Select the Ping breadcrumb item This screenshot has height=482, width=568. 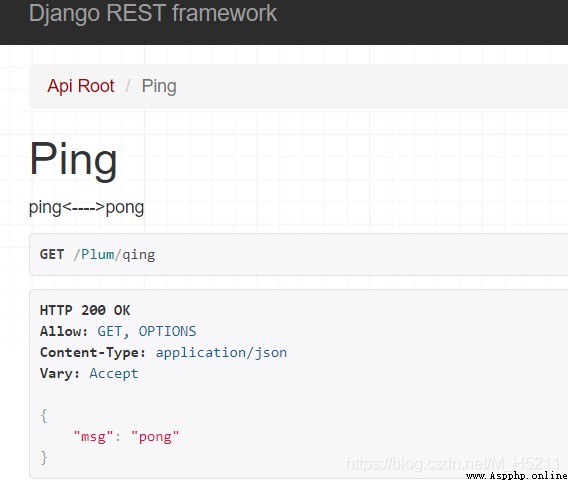pyautogui.click(x=159, y=87)
